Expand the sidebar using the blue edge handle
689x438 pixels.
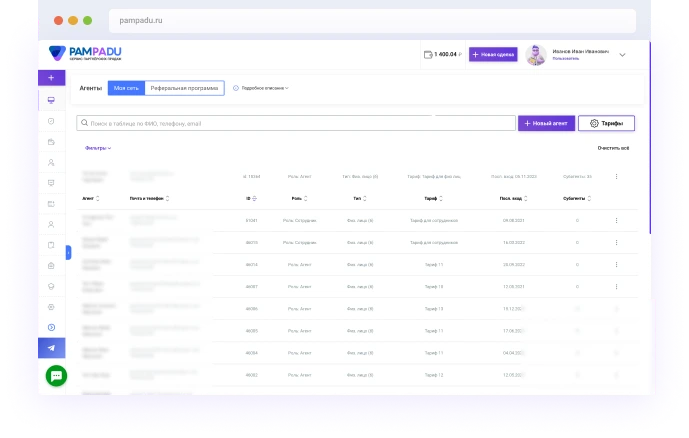point(68,253)
